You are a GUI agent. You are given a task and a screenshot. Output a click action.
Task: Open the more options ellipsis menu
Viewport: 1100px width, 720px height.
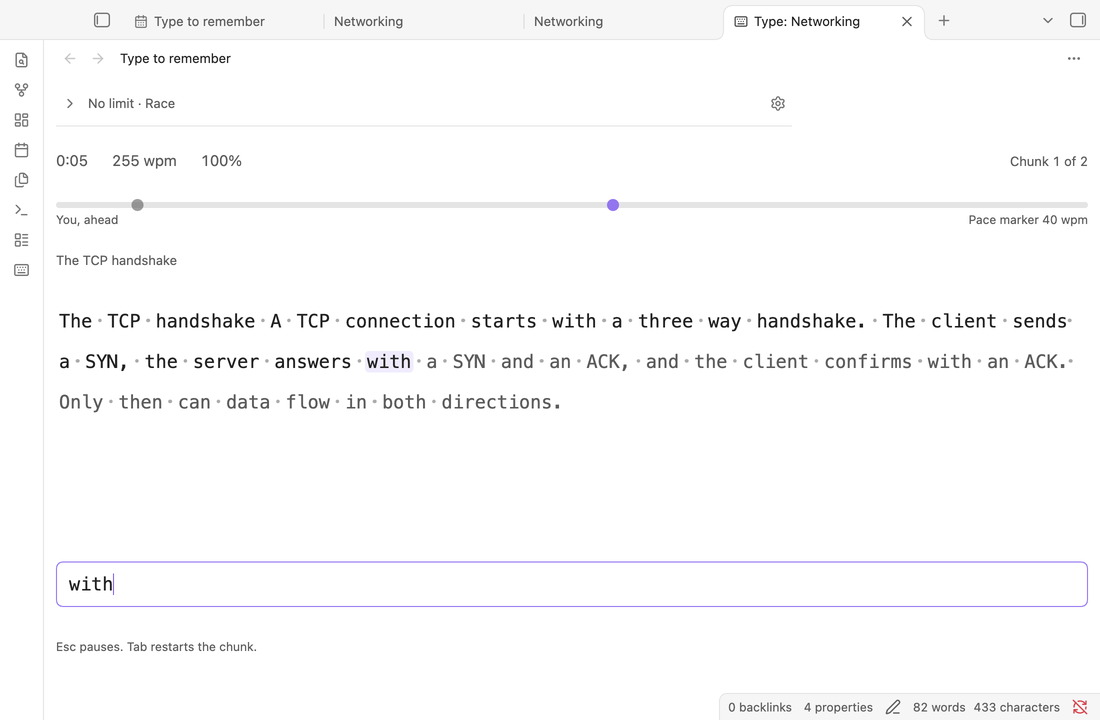1073,58
